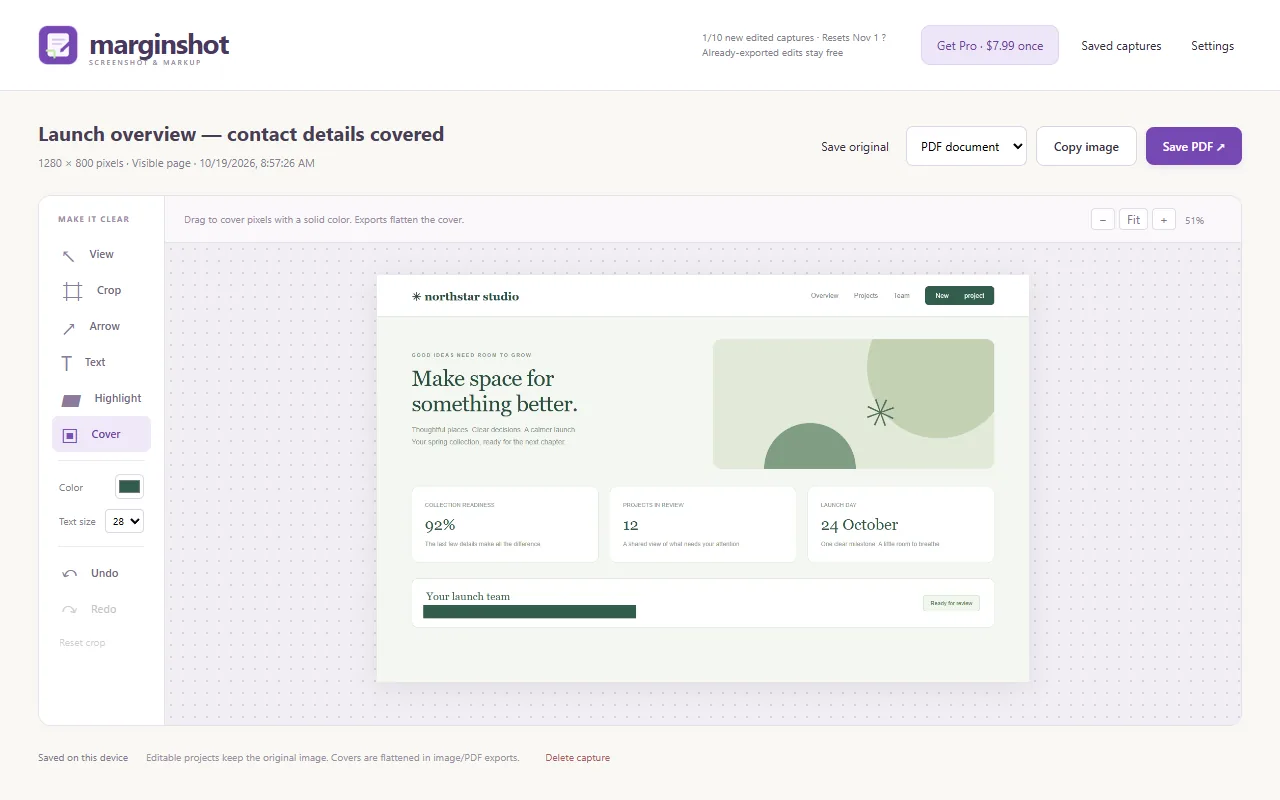Select the Crop tool
This screenshot has height=800, width=1280.
click(x=101, y=290)
